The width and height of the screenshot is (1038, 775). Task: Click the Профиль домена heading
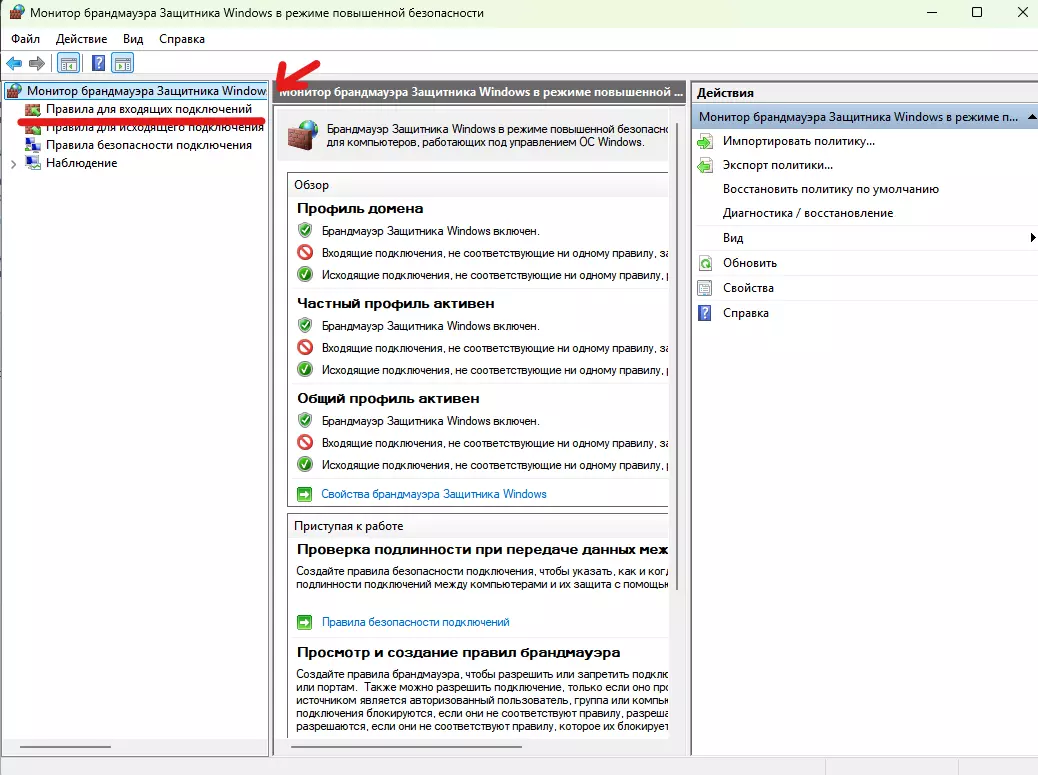[x=359, y=208]
